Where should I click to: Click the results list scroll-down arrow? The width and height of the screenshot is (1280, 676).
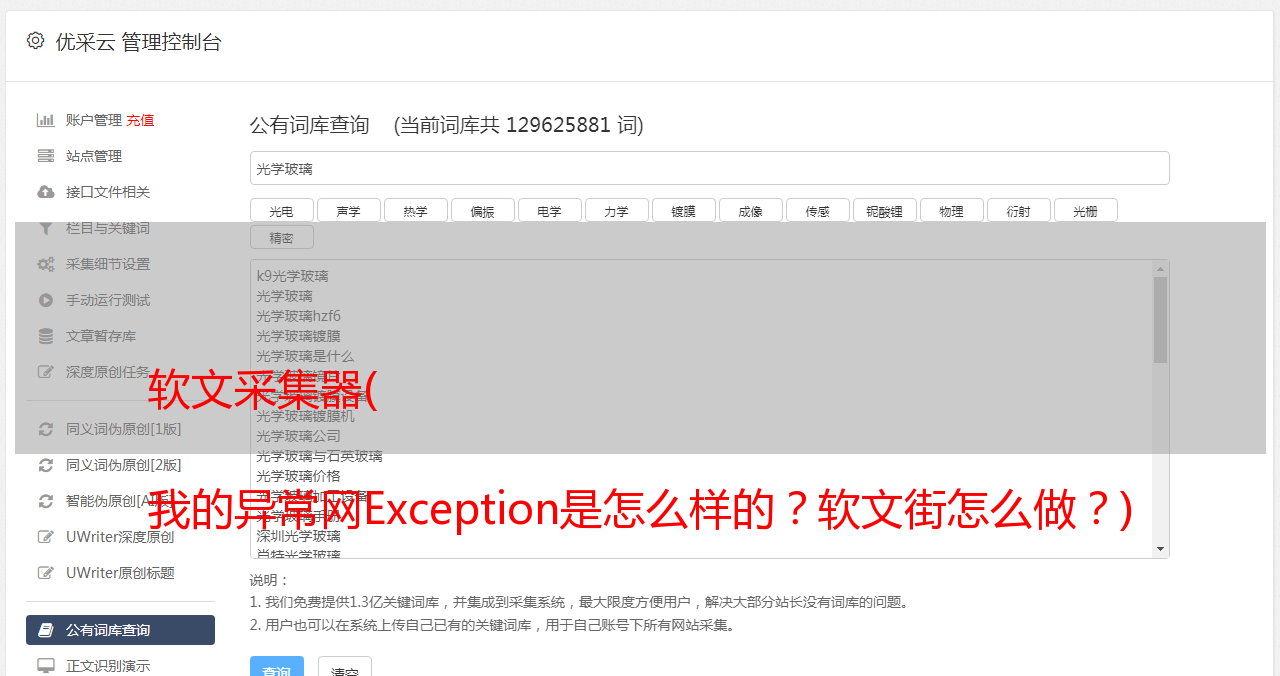pyautogui.click(x=1160, y=549)
